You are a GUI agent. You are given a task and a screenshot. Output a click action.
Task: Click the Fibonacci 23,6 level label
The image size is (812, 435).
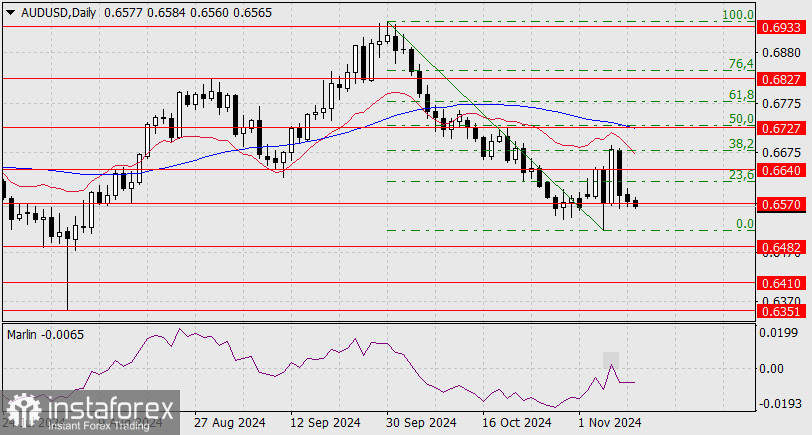click(741, 175)
